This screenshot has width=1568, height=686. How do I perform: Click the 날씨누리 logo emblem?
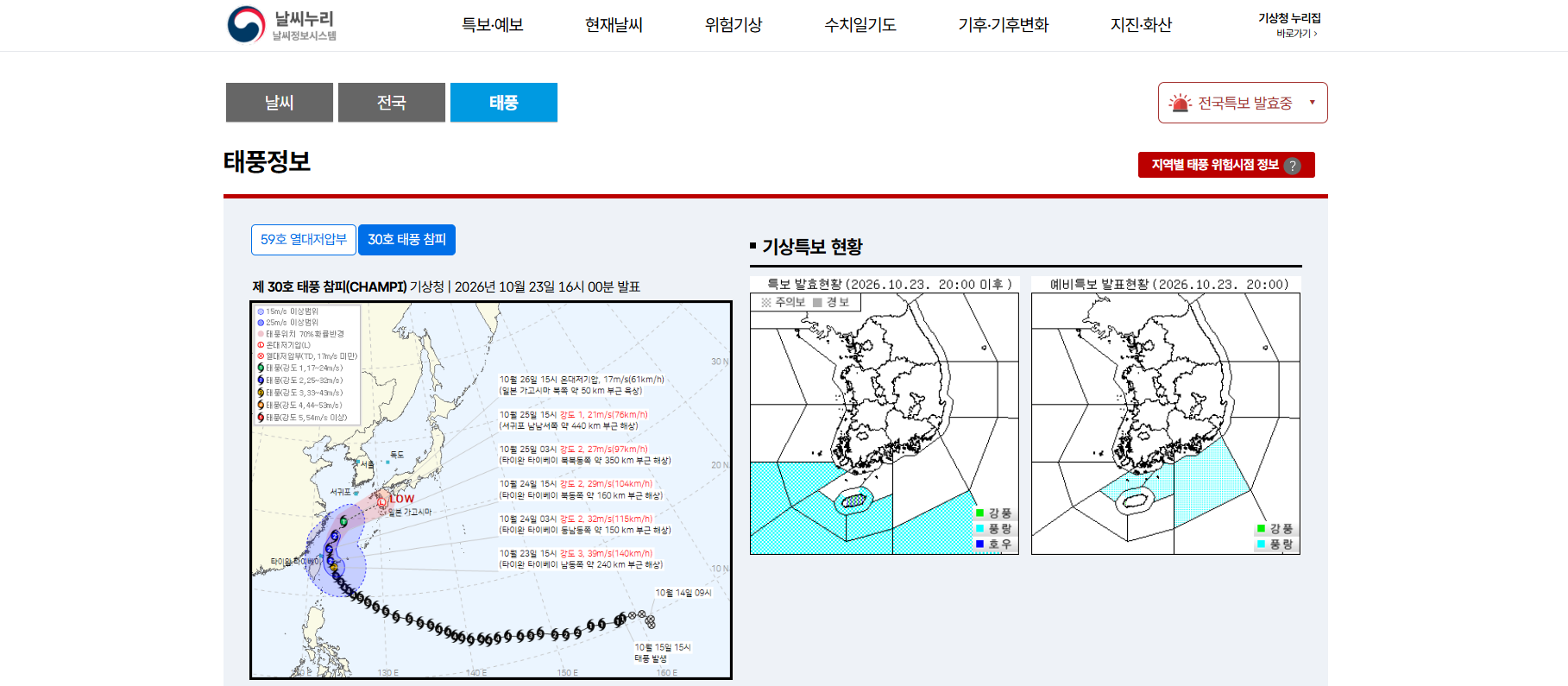point(246,24)
